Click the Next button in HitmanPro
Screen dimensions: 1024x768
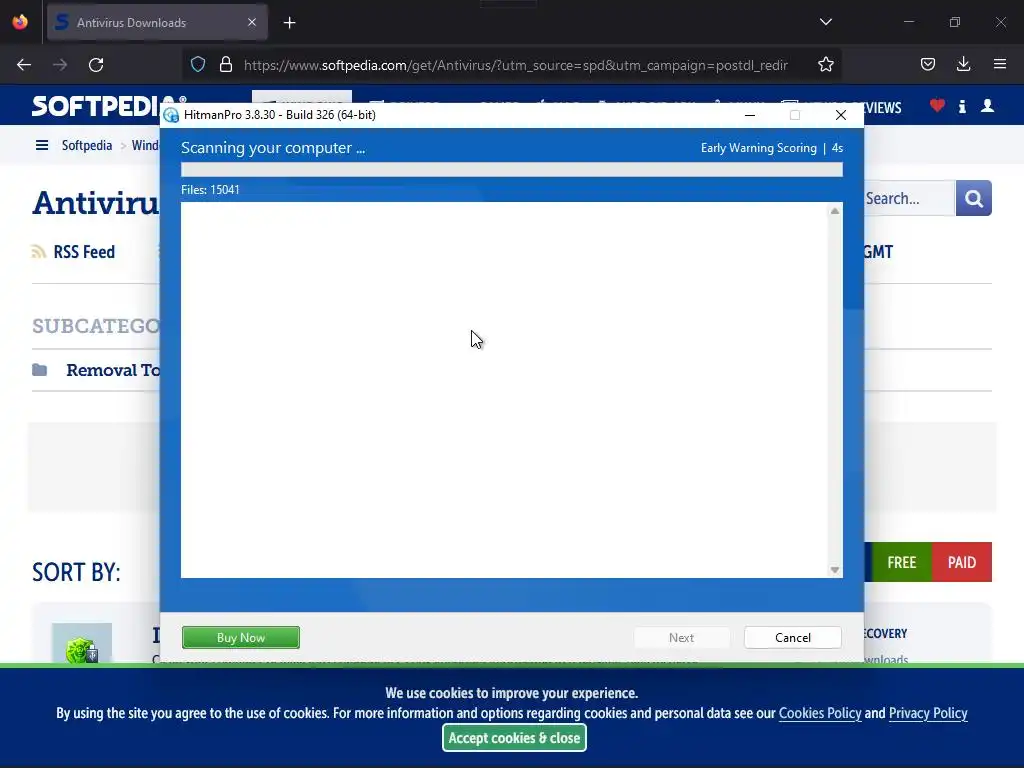(x=681, y=637)
